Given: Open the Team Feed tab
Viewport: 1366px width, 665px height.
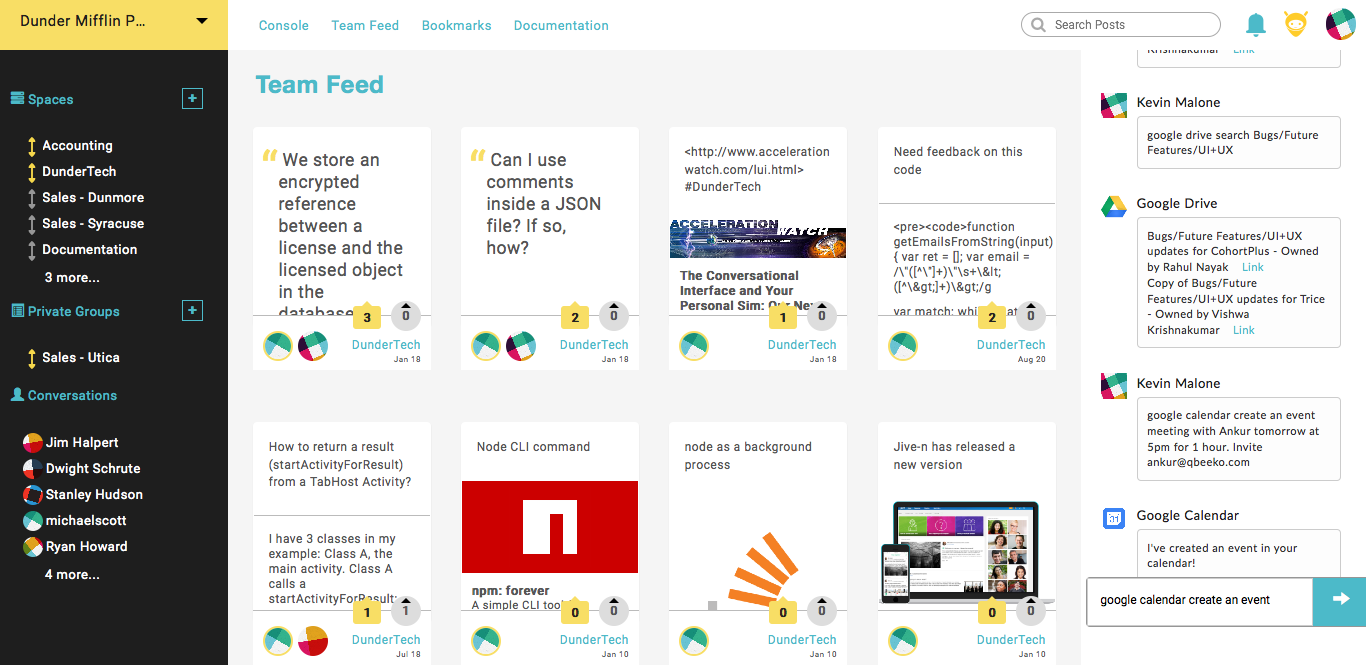Looking at the screenshot, I should (x=365, y=25).
